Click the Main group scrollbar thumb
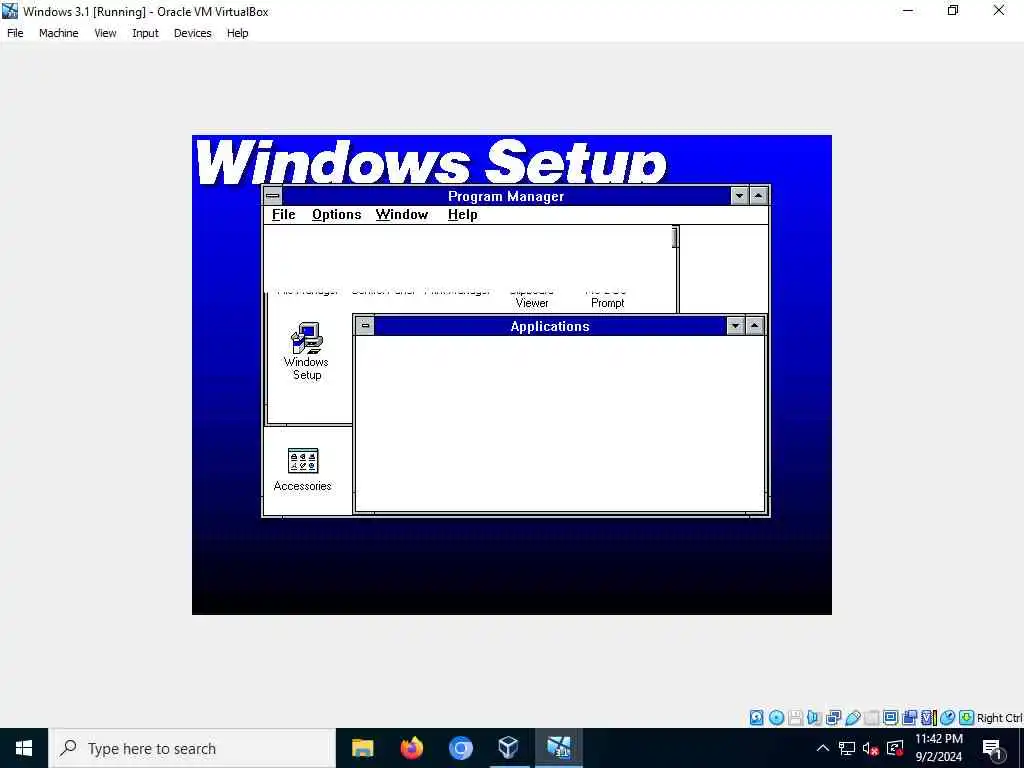The height and width of the screenshot is (768, 1024). coord(675,238)
